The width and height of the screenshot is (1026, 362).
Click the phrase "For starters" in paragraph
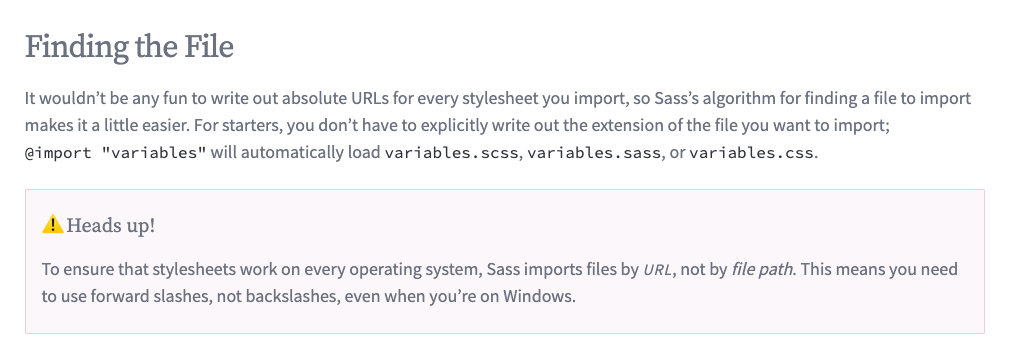coord(250,126)
